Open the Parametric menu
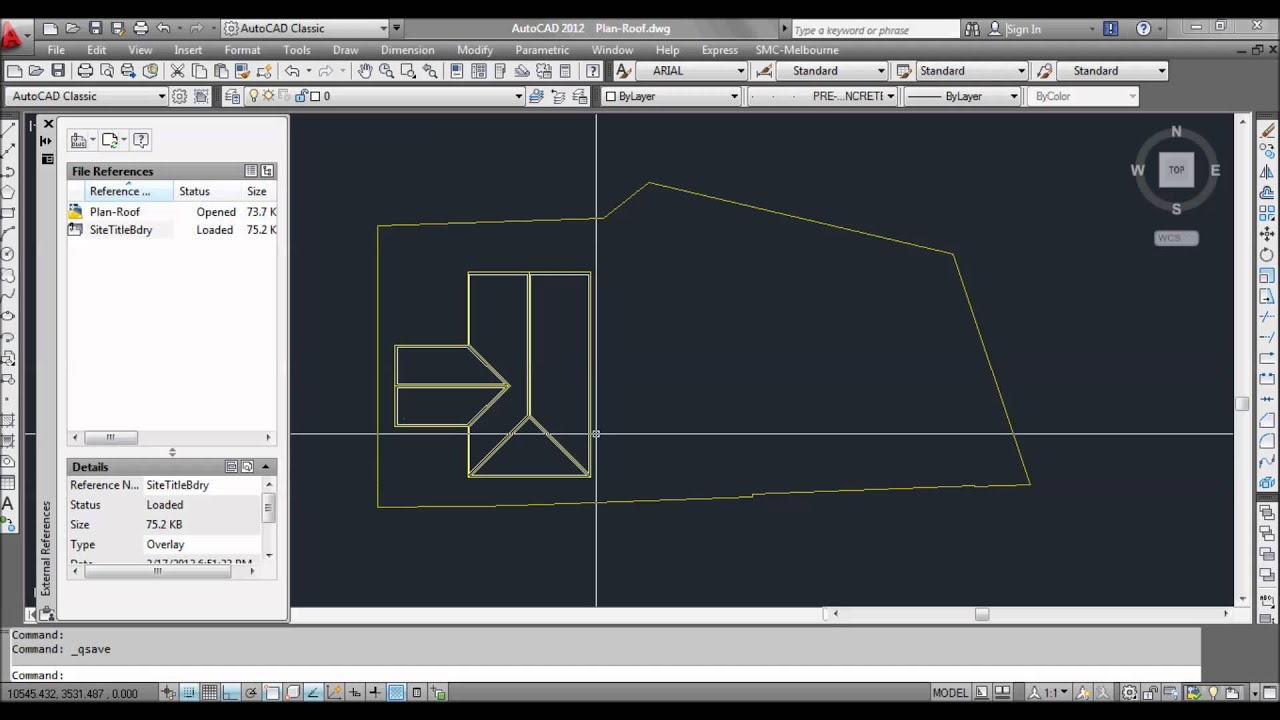 542,50
